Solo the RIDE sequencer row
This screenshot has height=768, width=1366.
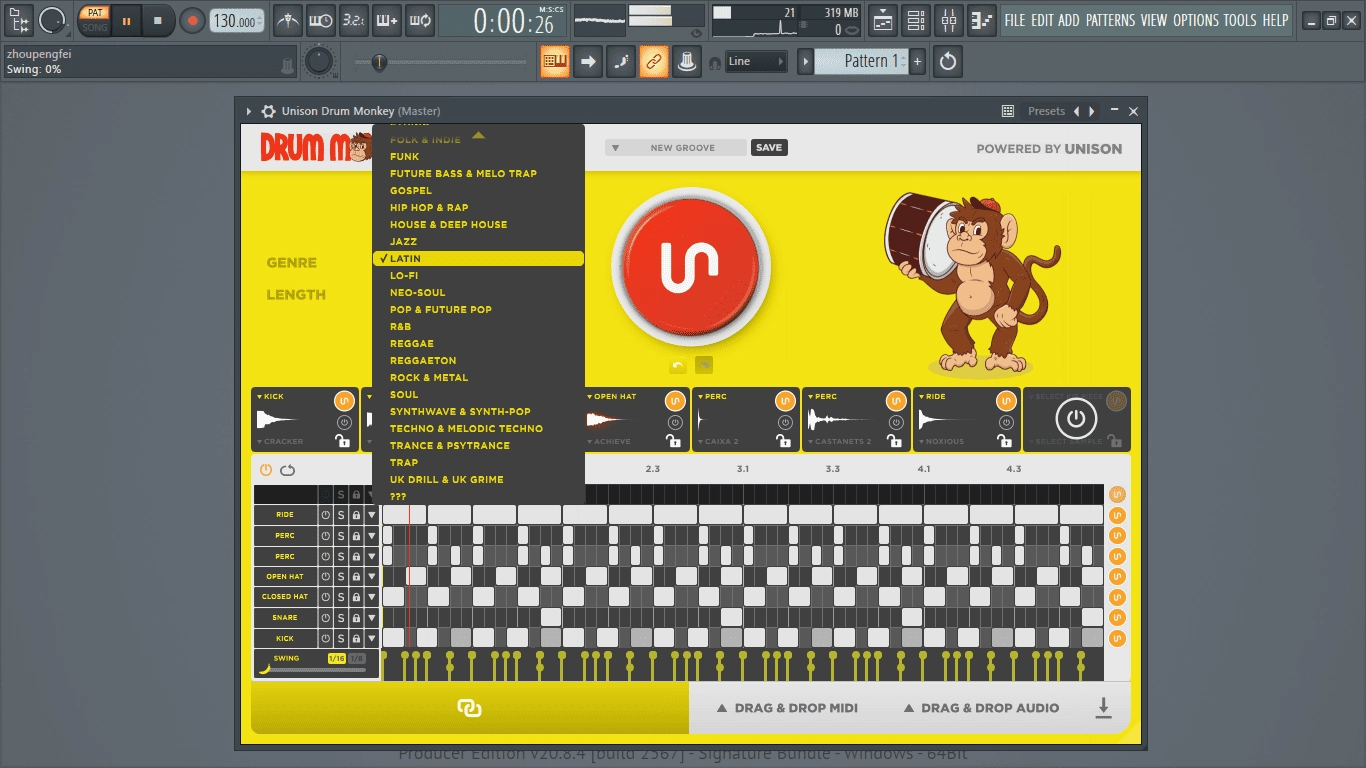coord(341,515)
